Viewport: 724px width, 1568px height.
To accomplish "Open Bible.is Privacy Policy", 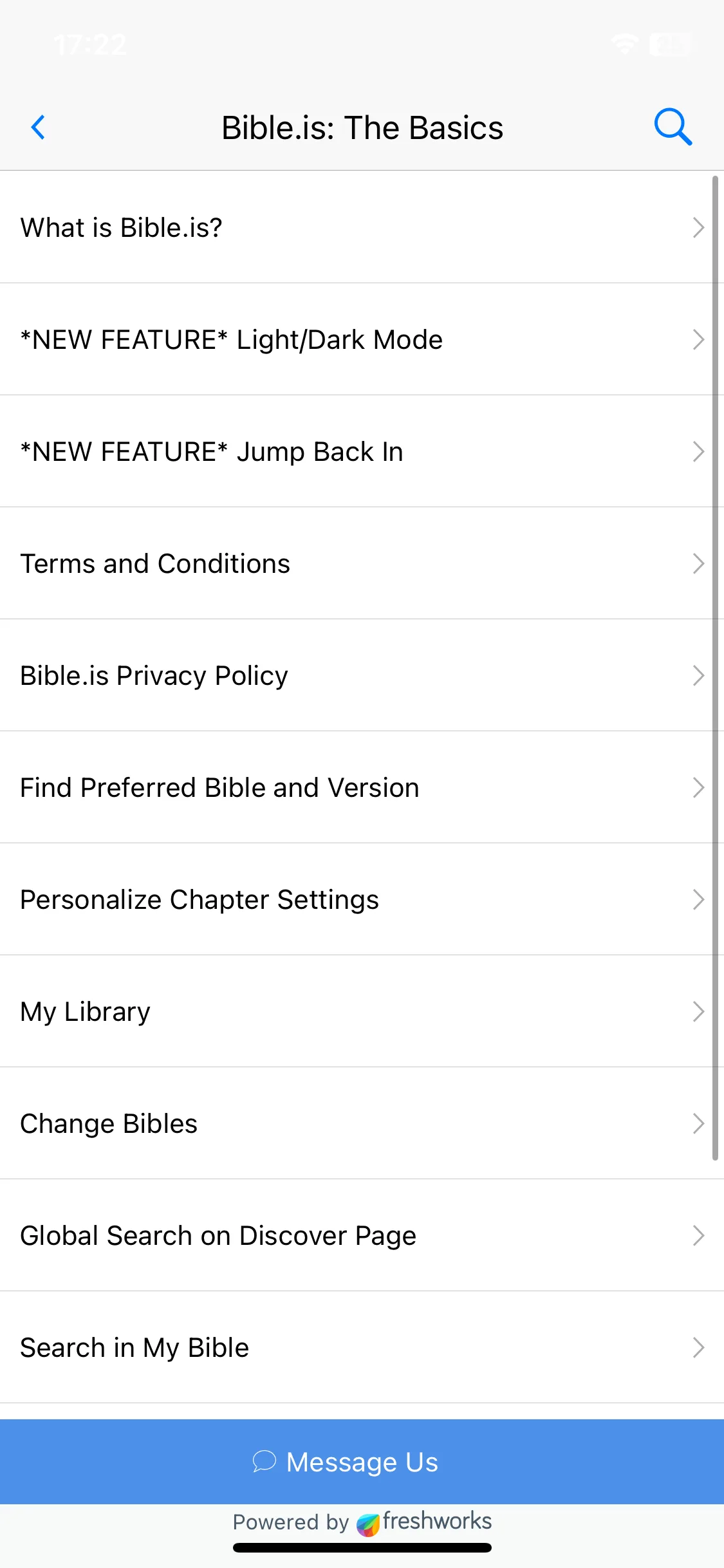I will point(362,675).
